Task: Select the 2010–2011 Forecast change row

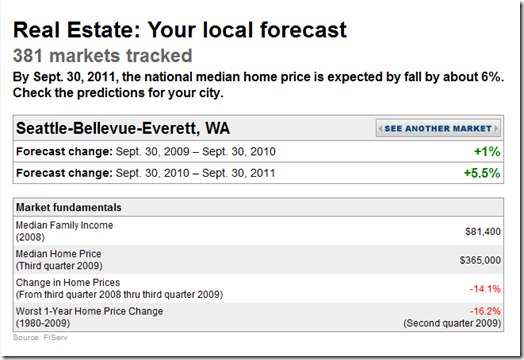Action: 258,173
